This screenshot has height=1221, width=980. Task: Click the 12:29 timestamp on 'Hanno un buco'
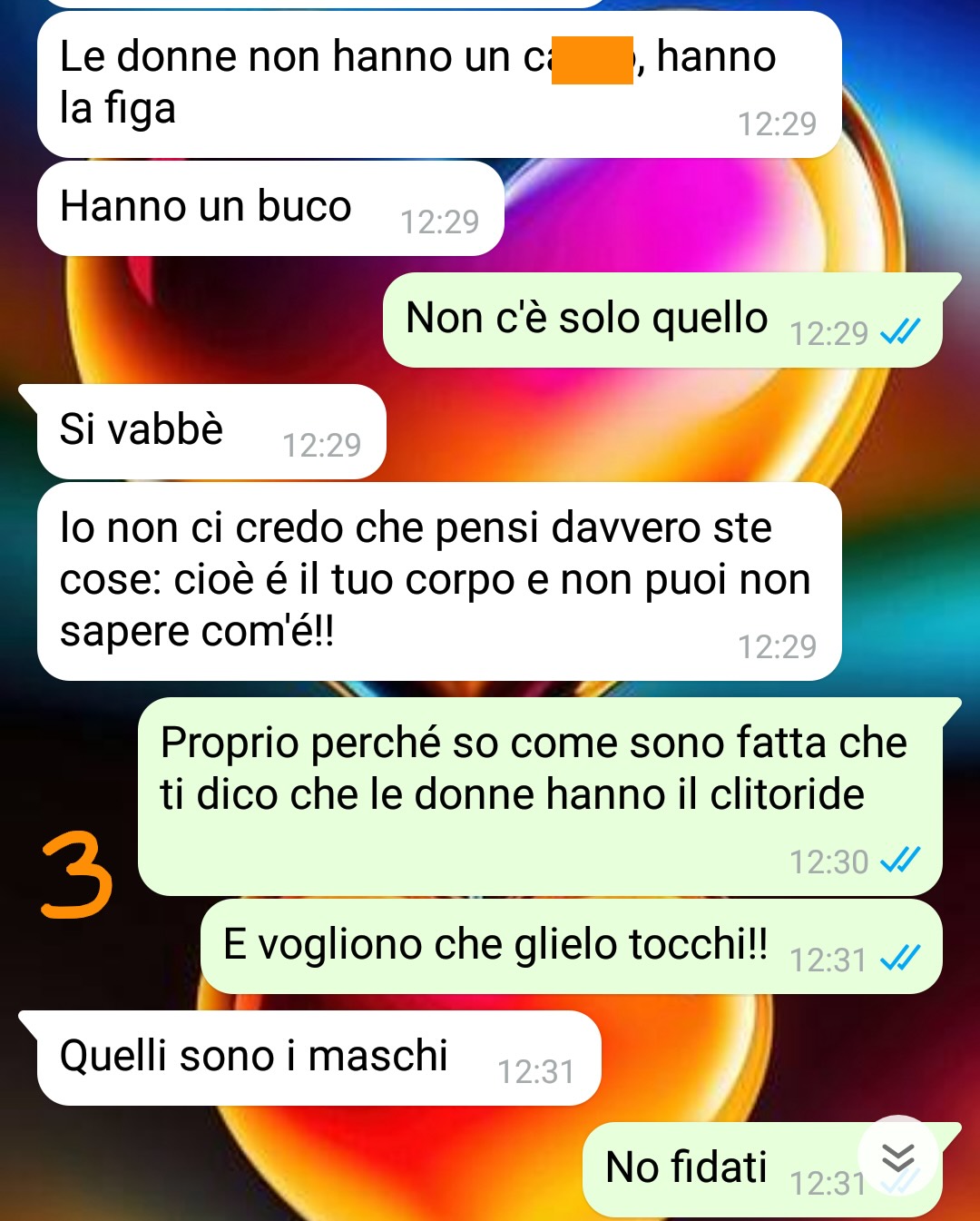[x=439, y=222]
